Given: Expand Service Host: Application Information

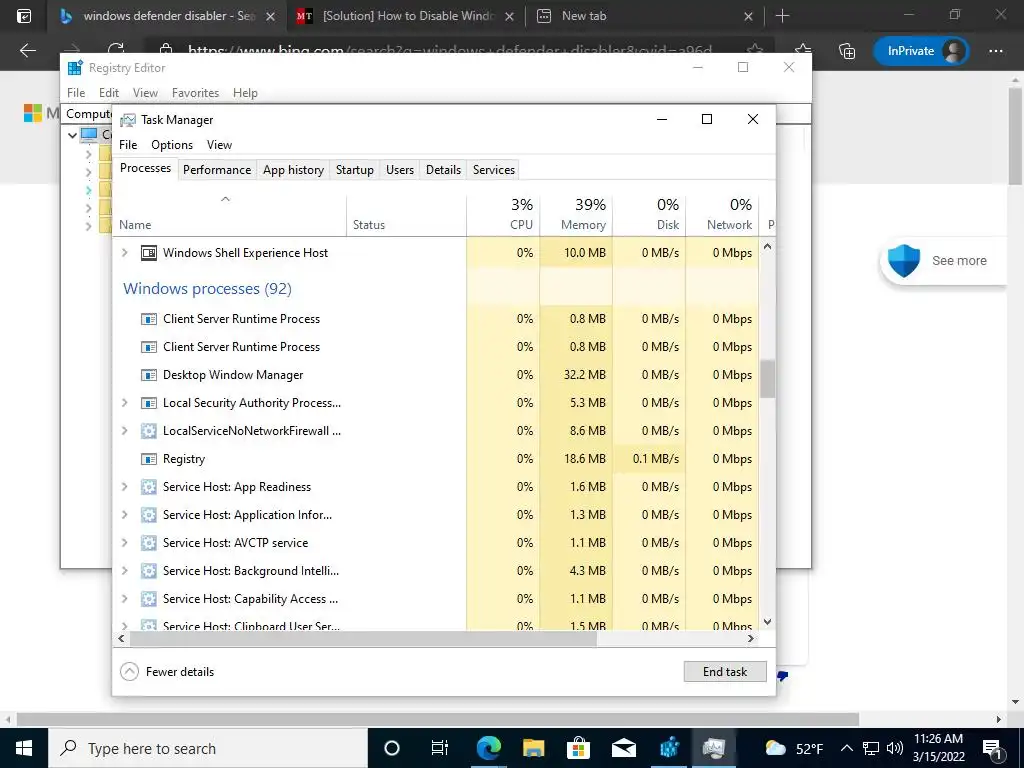Looking at the screenshot, I should [125, 515].
